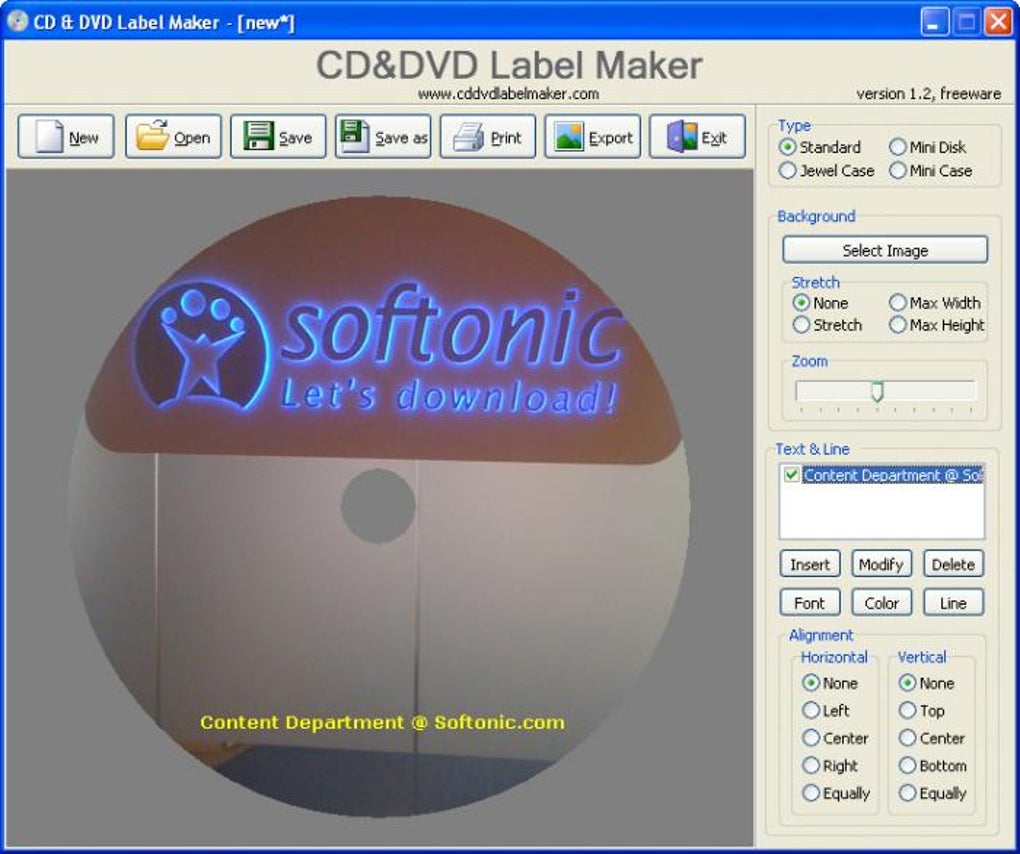Image resolution: width=1020 pixels, height=854 pixels.
Task: Open the Font dialog button
Action: [810, 603]
